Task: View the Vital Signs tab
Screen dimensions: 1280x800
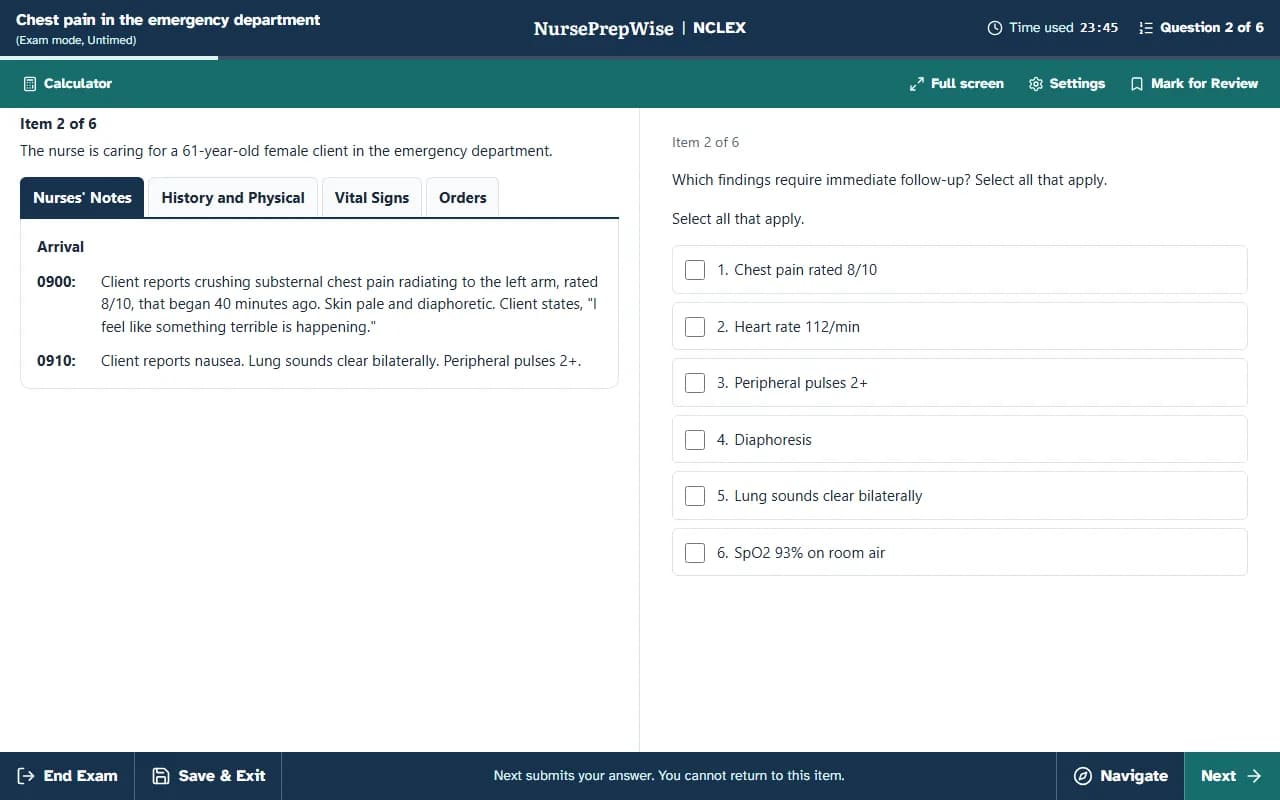Action: pyautogui.click(x=372, y=198)
